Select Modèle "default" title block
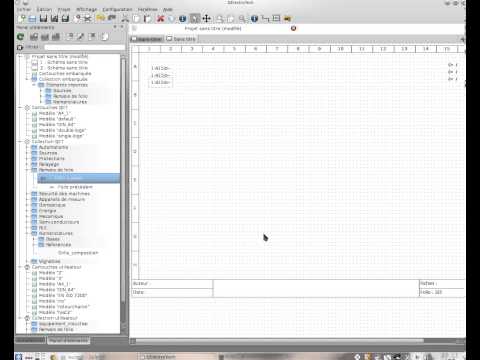This screenshot has height=360, width=480. click(x=57, y=119)
